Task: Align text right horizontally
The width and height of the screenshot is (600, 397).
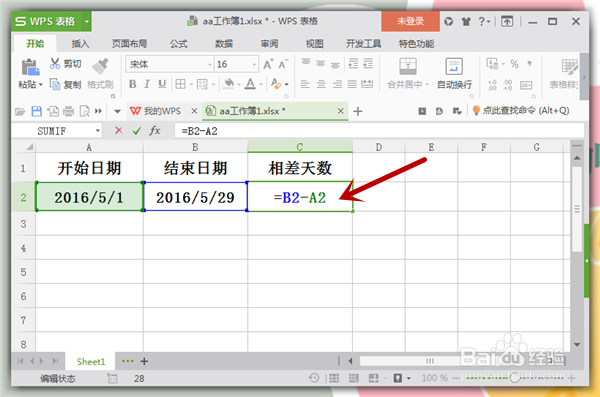Action: coord(337,84)
